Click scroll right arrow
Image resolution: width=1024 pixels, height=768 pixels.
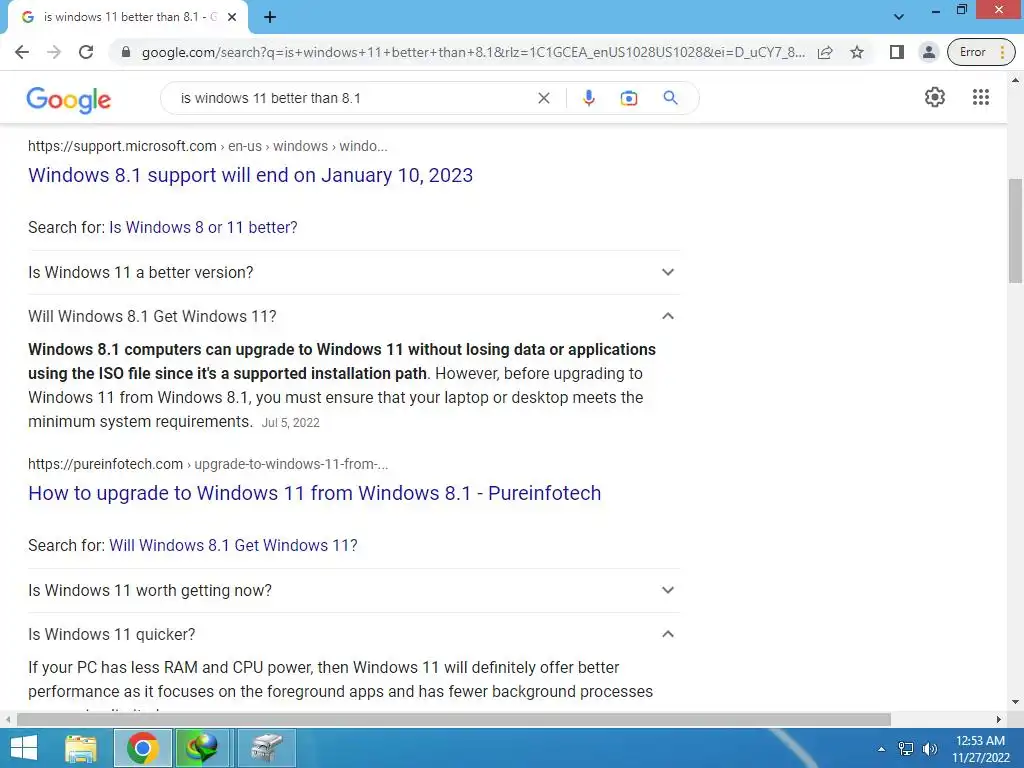[x=999, y=719]
